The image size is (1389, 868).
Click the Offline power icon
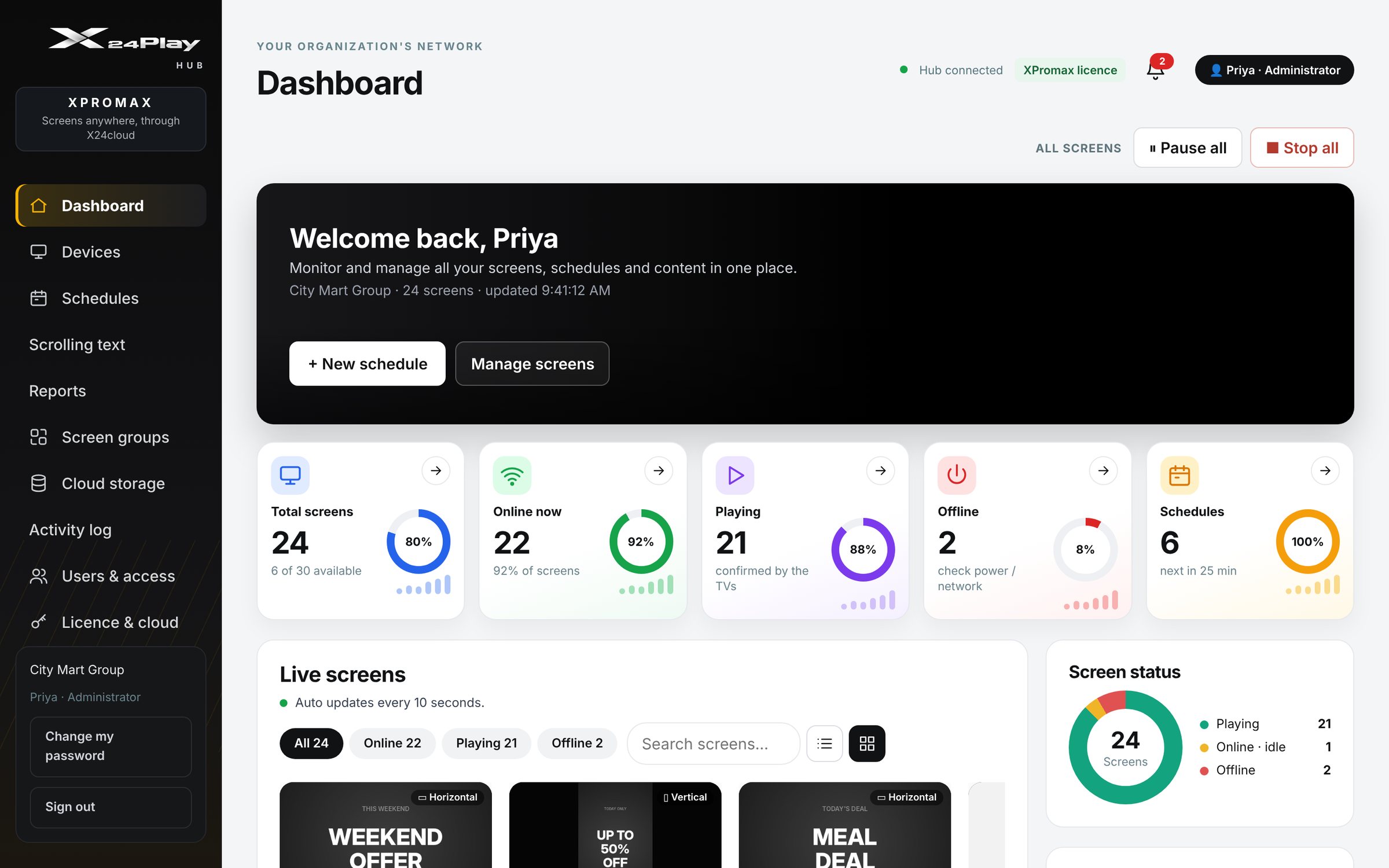click(957, 475)
